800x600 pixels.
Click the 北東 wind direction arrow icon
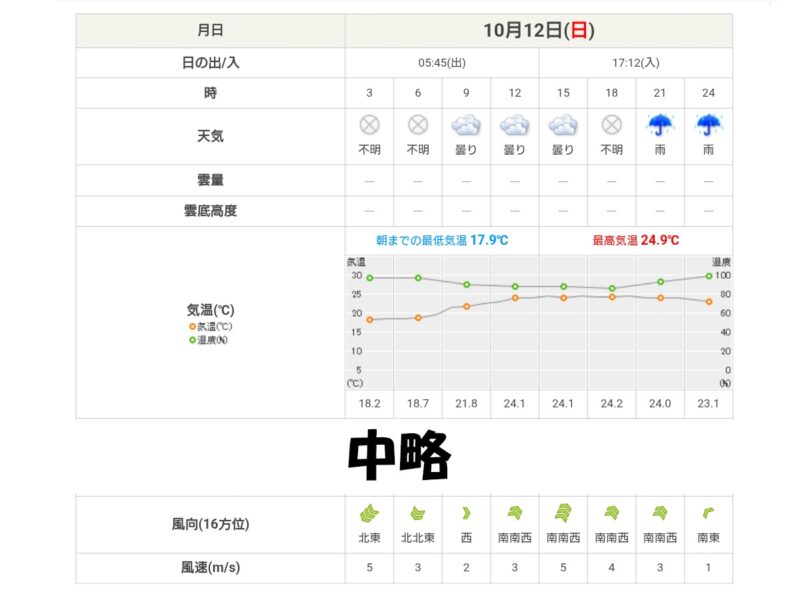tap(369, 513)
